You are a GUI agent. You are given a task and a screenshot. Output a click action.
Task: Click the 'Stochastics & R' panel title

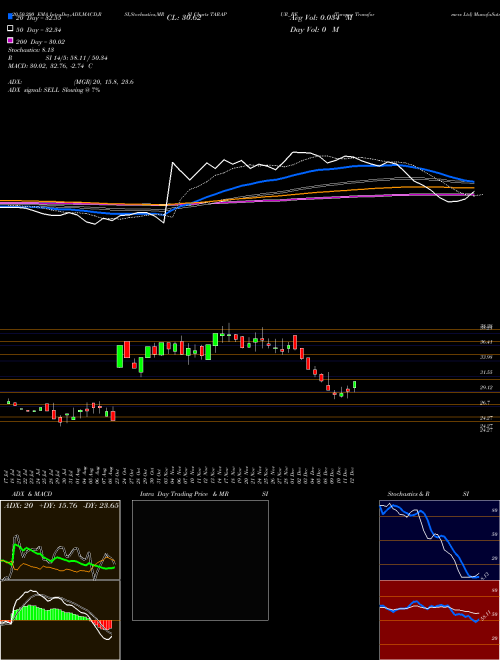tap(409, 493)
